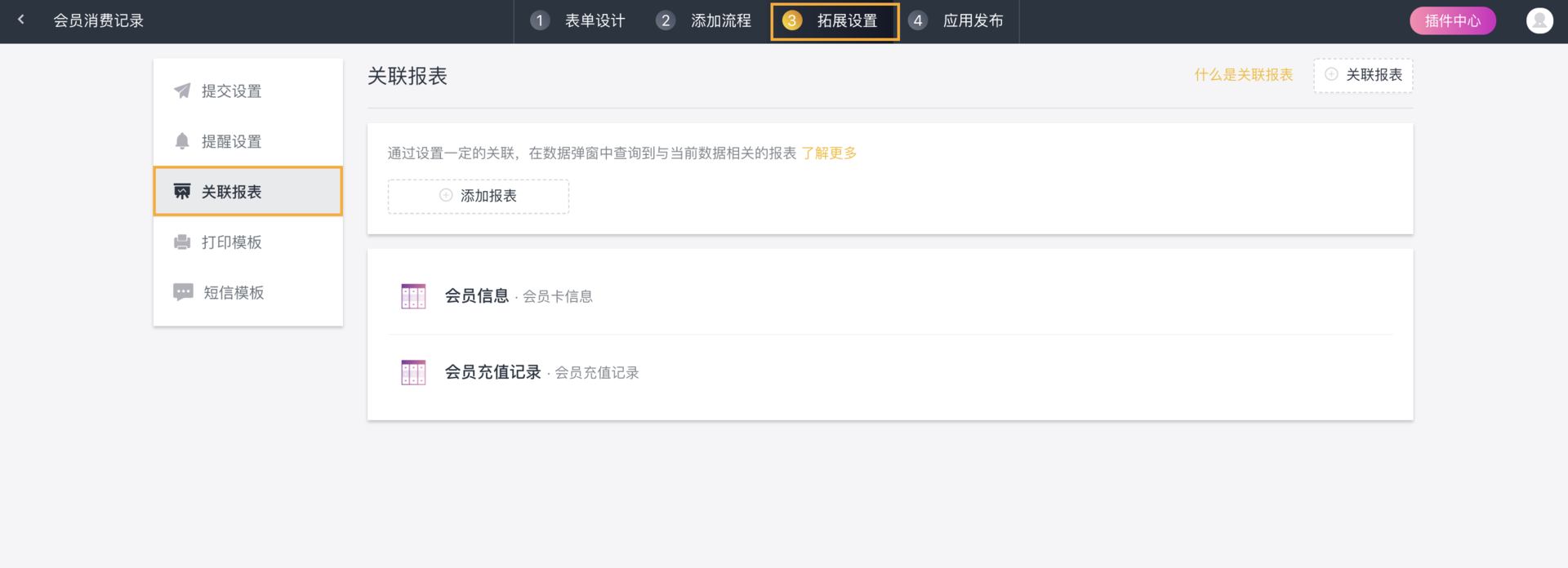
Task: Go to step 1 表单设计
Action: pyautogui.click(x=578, y=21)
